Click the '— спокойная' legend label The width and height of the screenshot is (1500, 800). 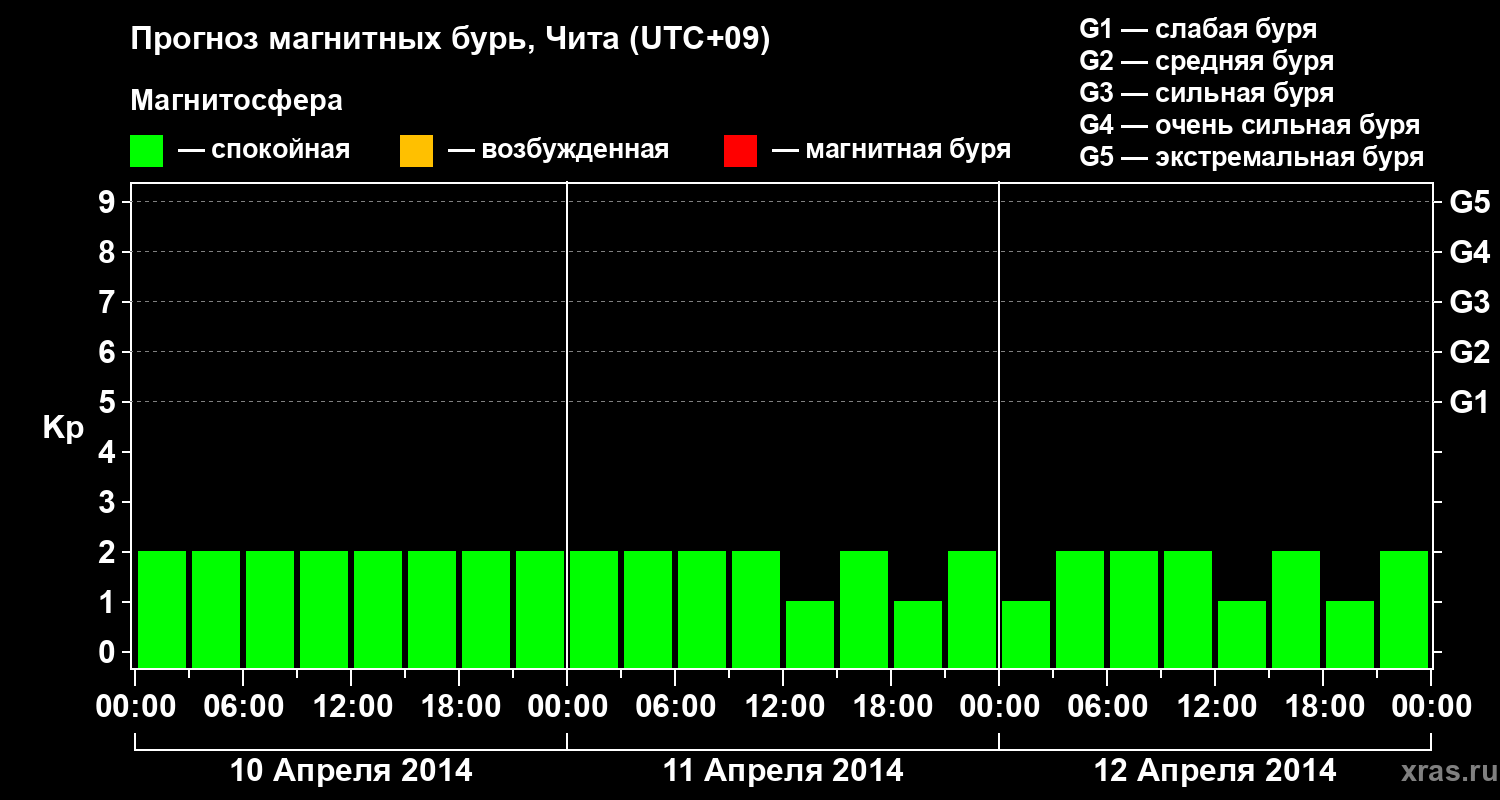(264, 150)
